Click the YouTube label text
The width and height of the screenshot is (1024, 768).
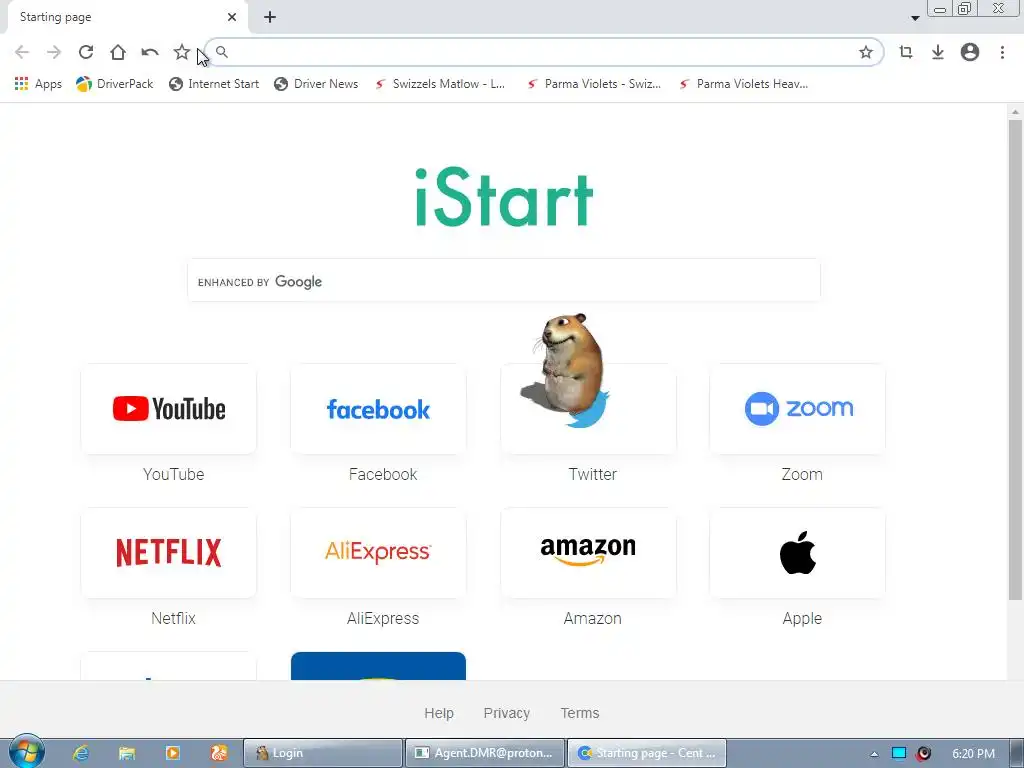[174, 474]
